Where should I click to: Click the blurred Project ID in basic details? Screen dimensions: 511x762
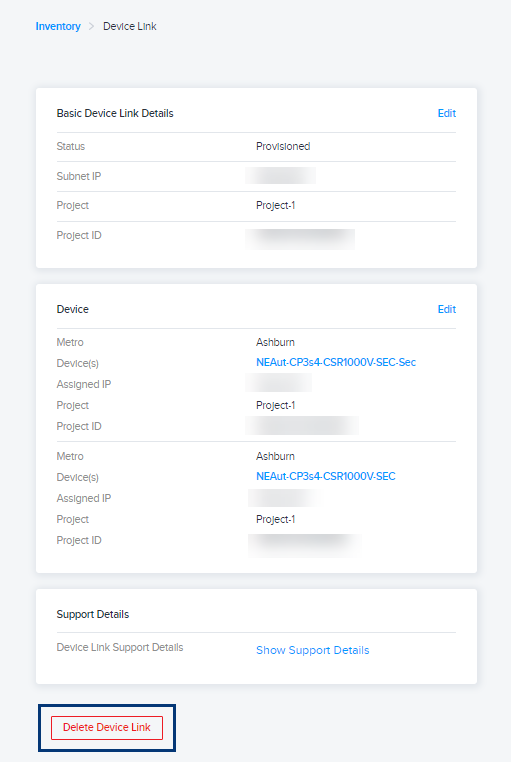[300, 239]
